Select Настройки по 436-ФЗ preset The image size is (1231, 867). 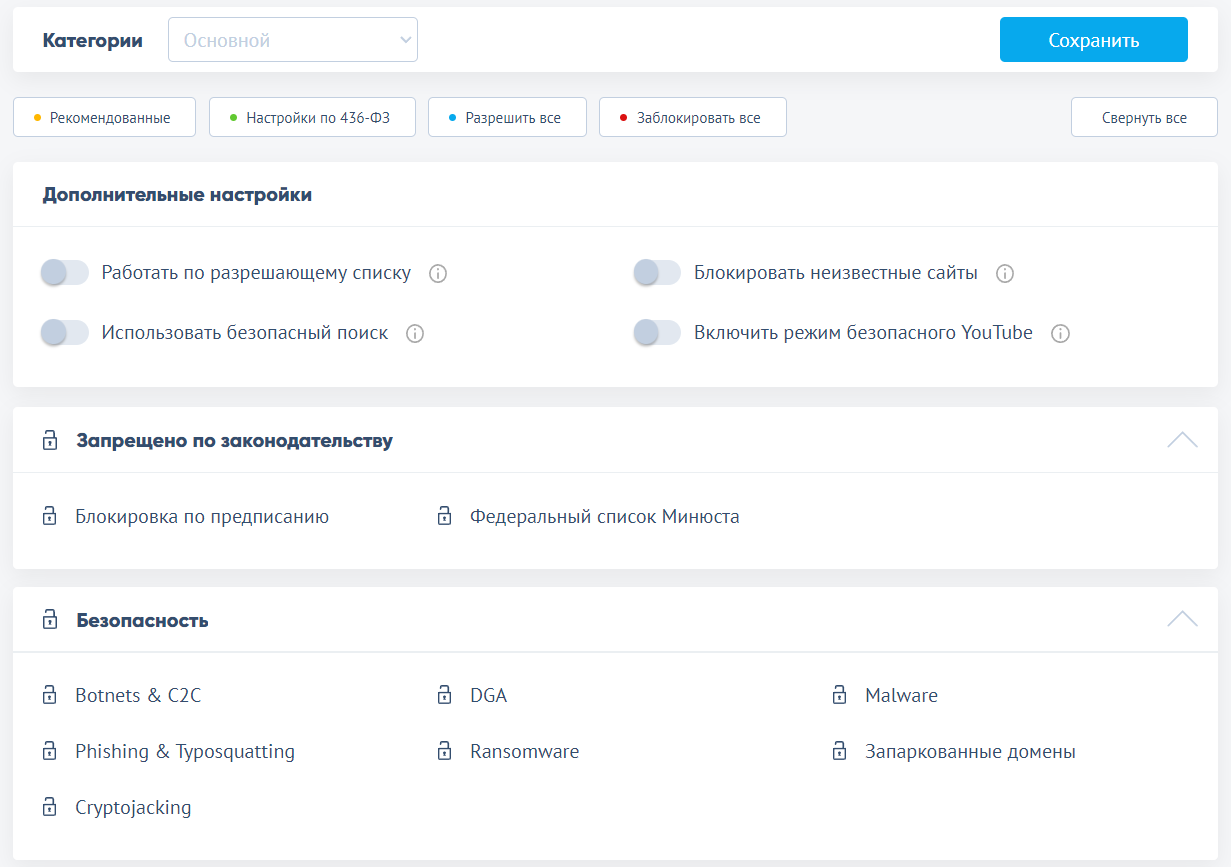[312, 118]
